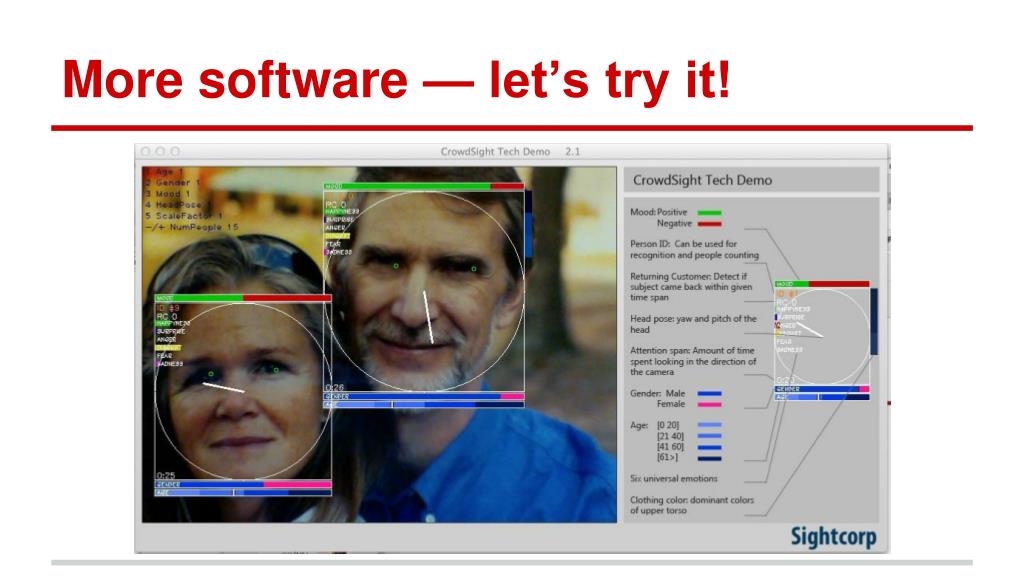Click the [61>] age legend swatch
The width and height of the screenshot is (1024, 576).
click(709, 458)
